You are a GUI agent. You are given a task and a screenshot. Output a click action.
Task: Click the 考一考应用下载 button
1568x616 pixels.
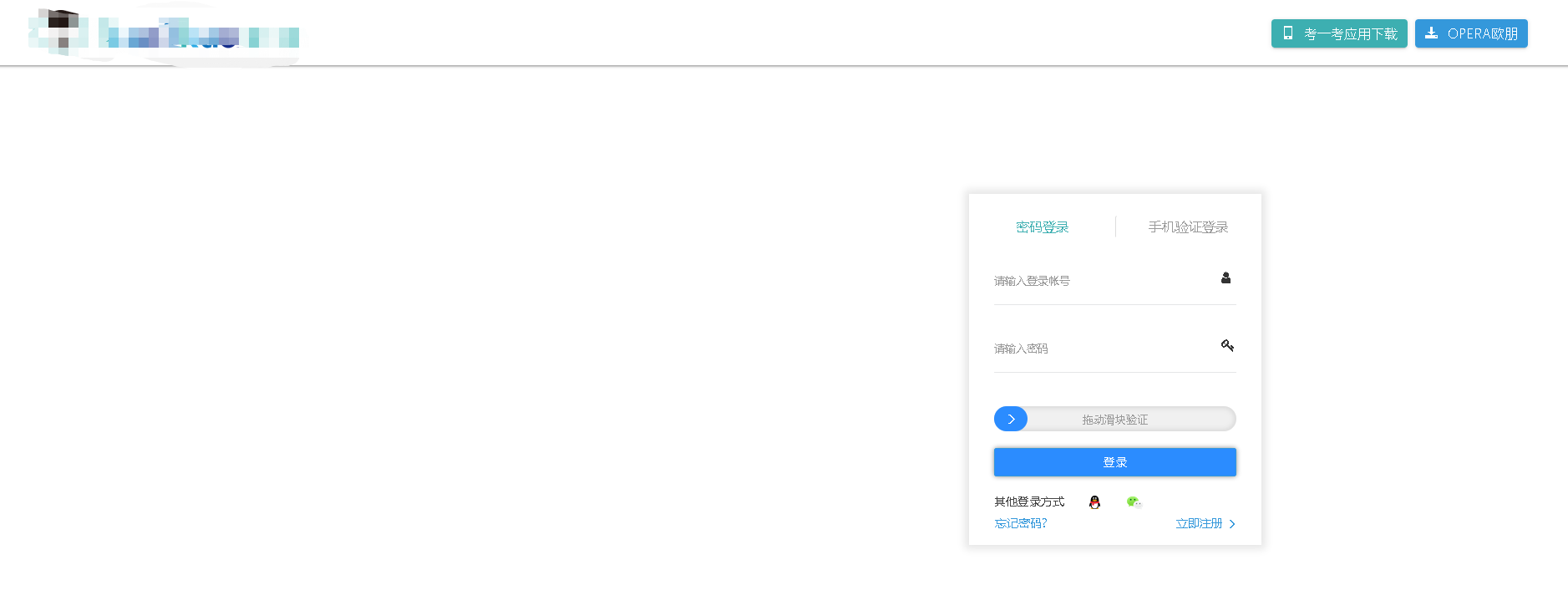(1339, 33)
